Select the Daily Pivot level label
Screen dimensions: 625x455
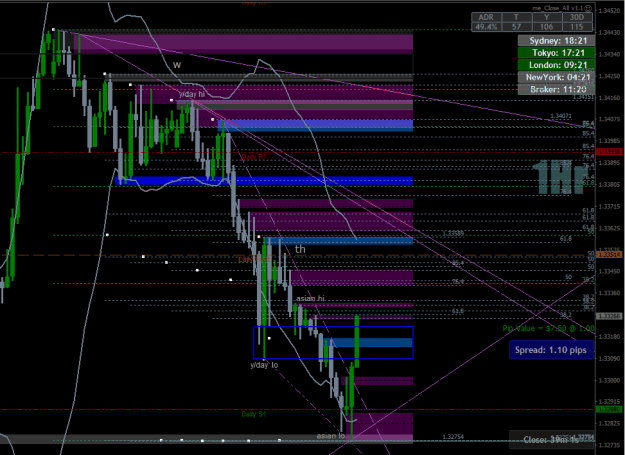click(254, 259)
